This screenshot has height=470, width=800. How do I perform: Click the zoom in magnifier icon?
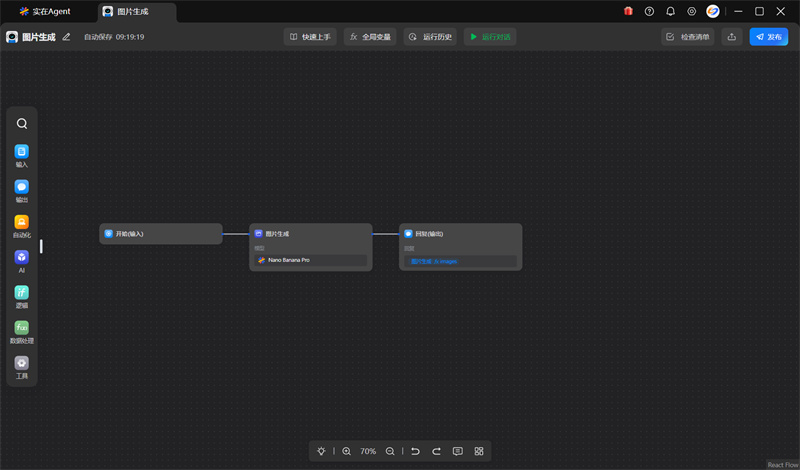coord(346,452)
